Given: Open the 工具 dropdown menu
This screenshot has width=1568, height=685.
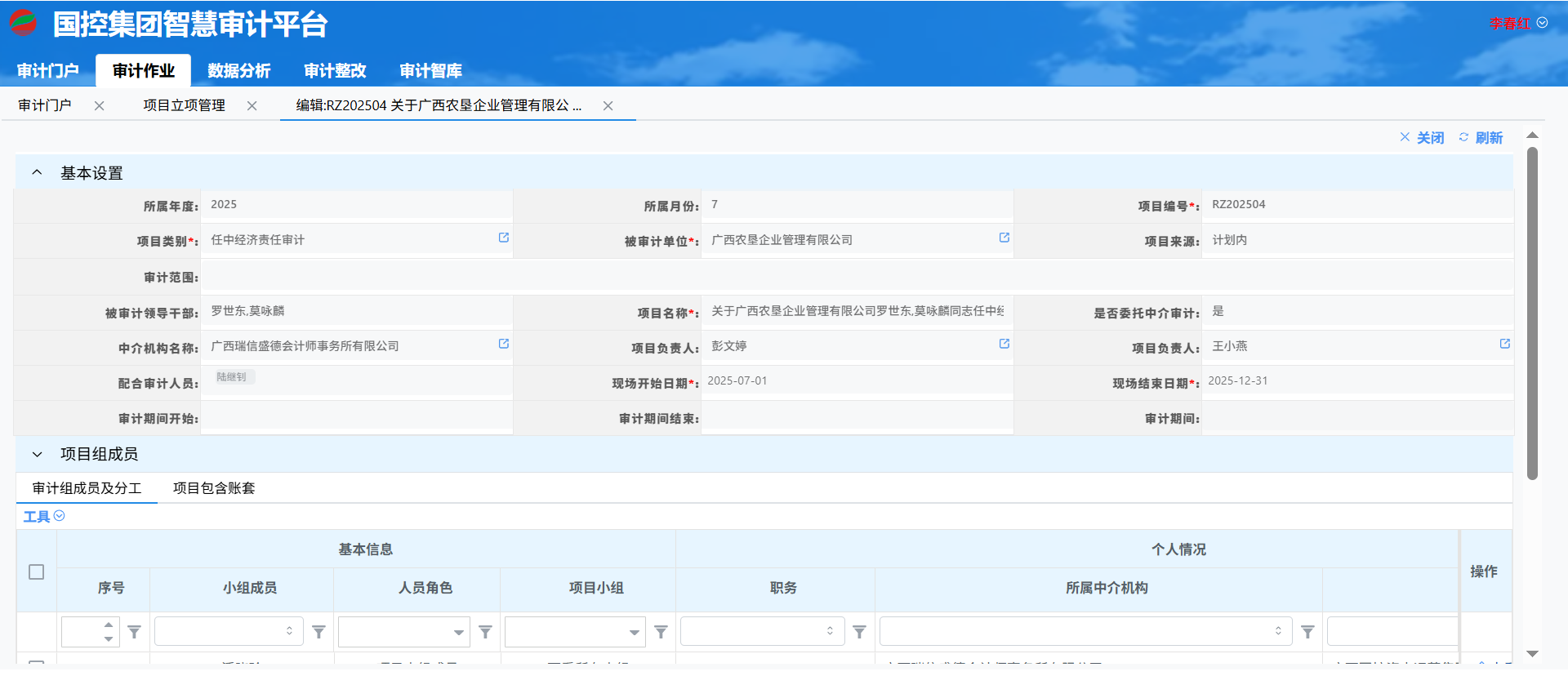Looking at the screenshot, I should [x=44, y=516].
